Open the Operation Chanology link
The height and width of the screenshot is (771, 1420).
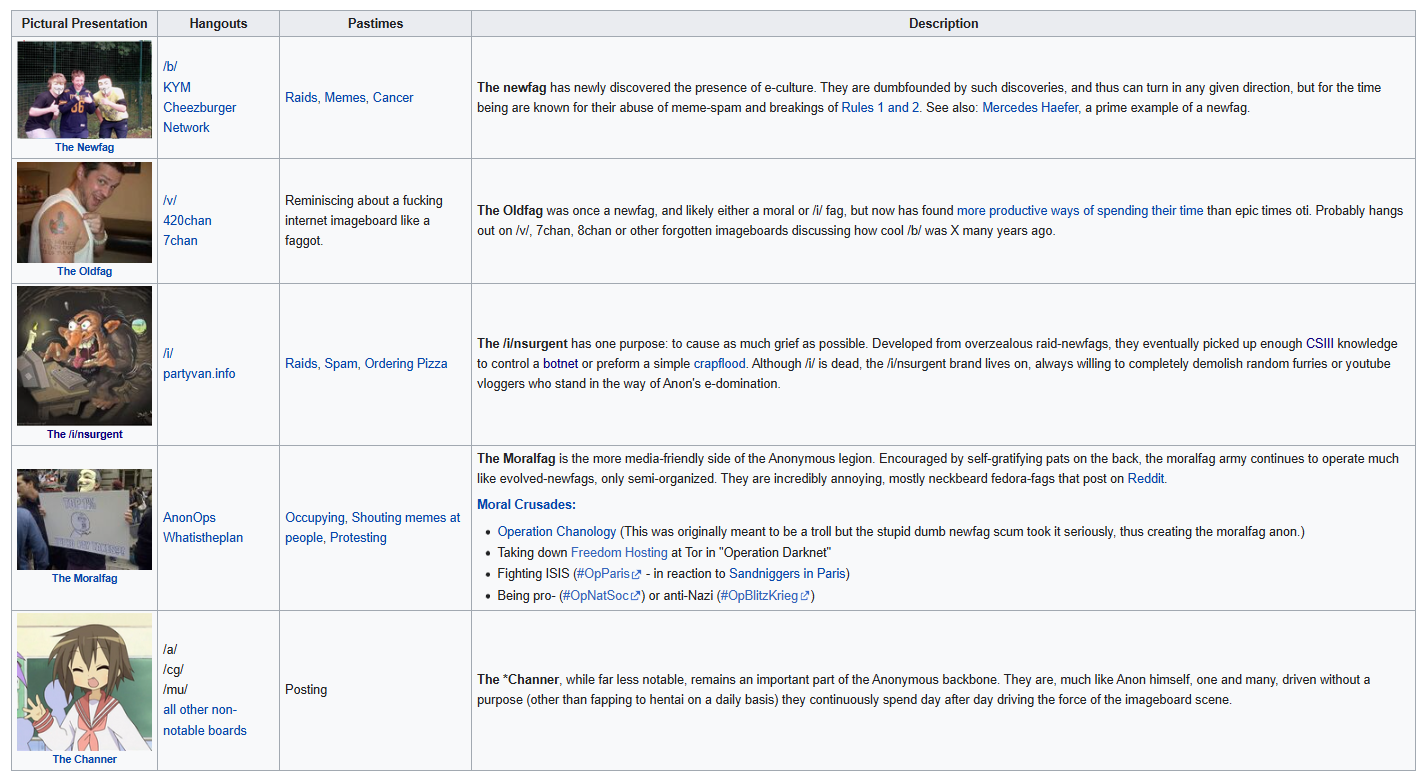557,531
